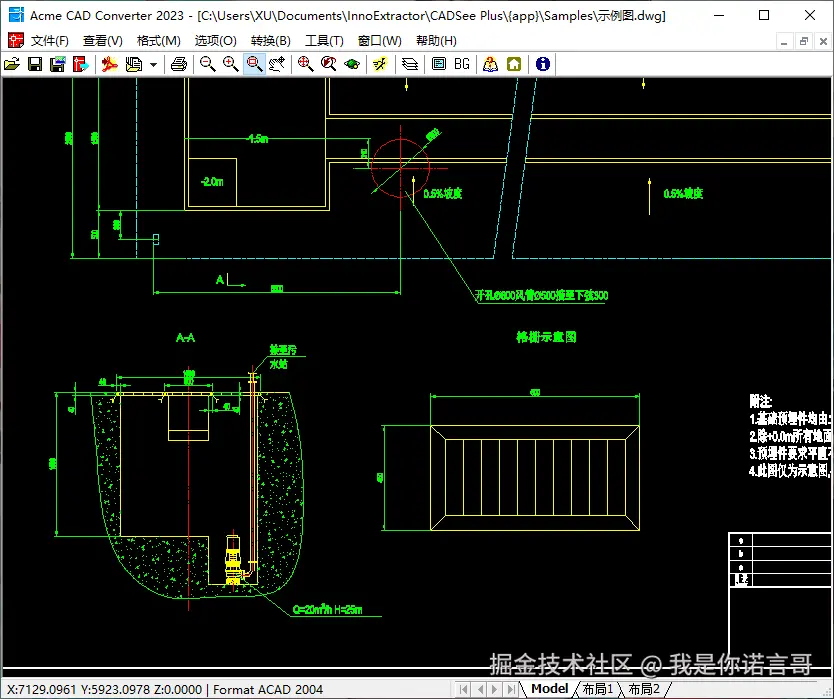The width and height of the screenshot is (834, 699).
Task: Click the last-tab navigation arrow
Action: pyautogui.click(x=511, y=689)
